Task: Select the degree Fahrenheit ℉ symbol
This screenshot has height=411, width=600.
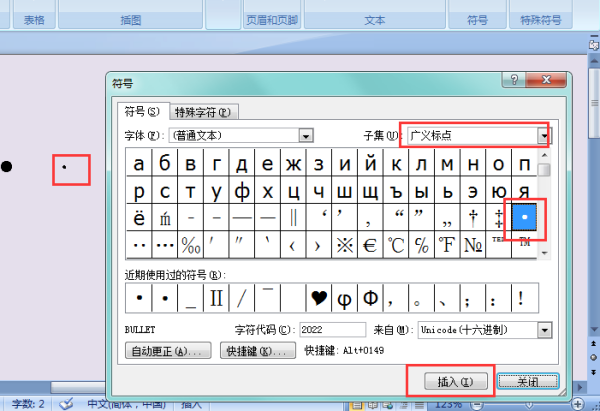Action: 447,245
